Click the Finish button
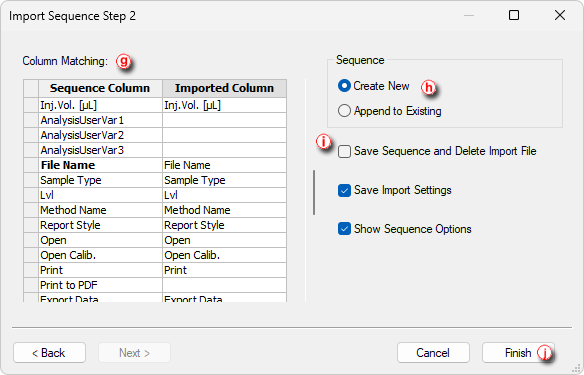584x375 pixels. point(518,352)
